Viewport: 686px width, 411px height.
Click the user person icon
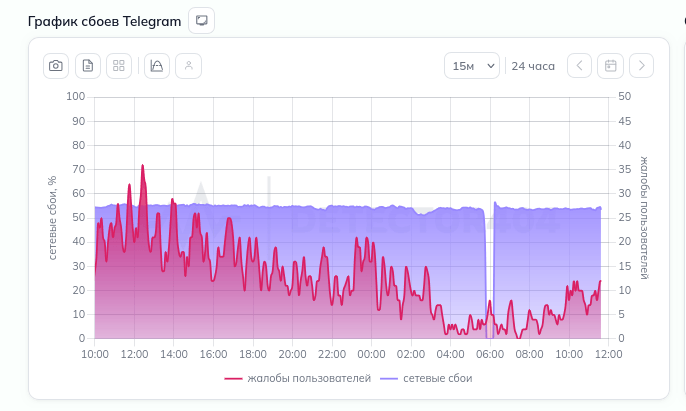coord(188,66)
